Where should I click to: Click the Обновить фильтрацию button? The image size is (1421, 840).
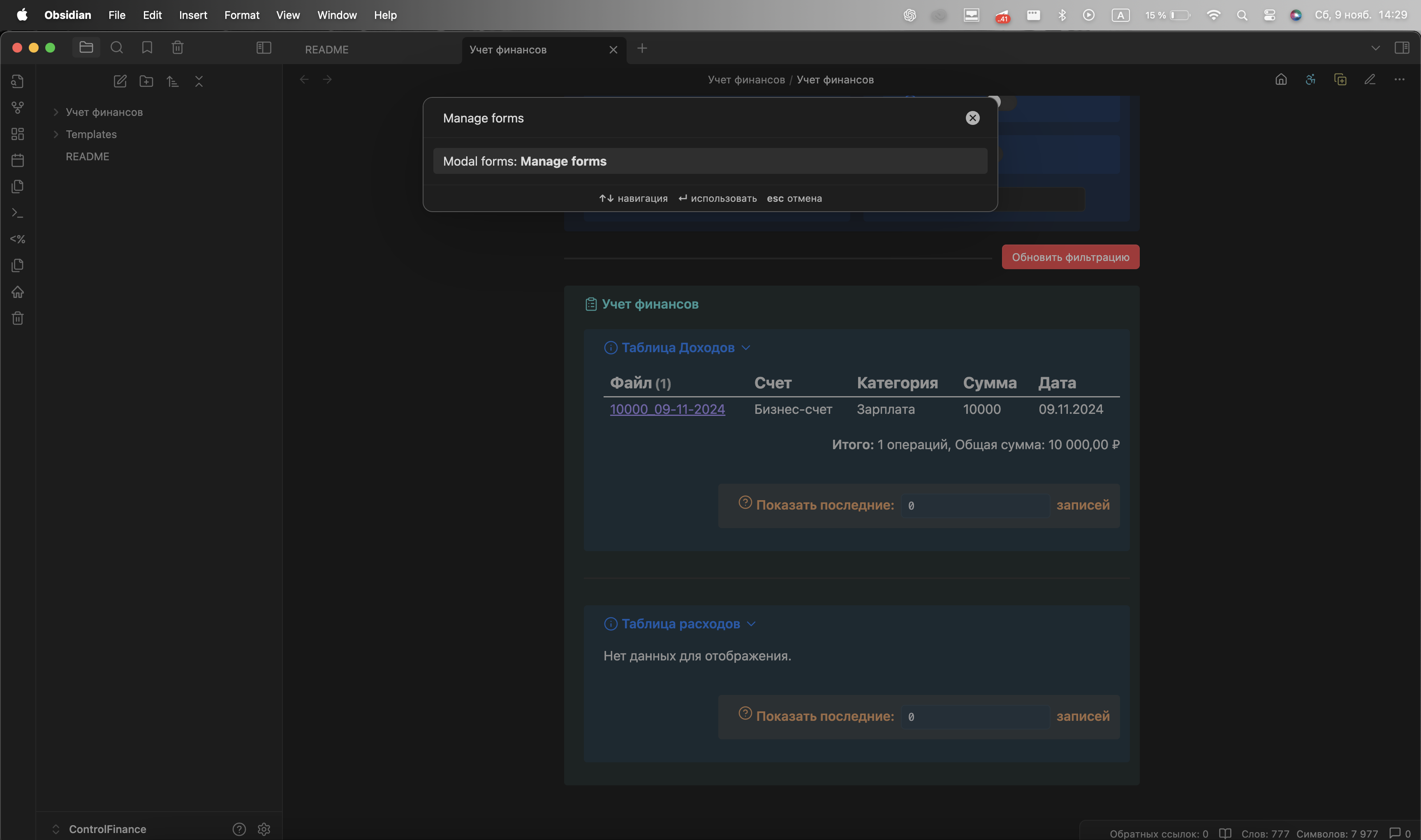[x=1070, y=257]
